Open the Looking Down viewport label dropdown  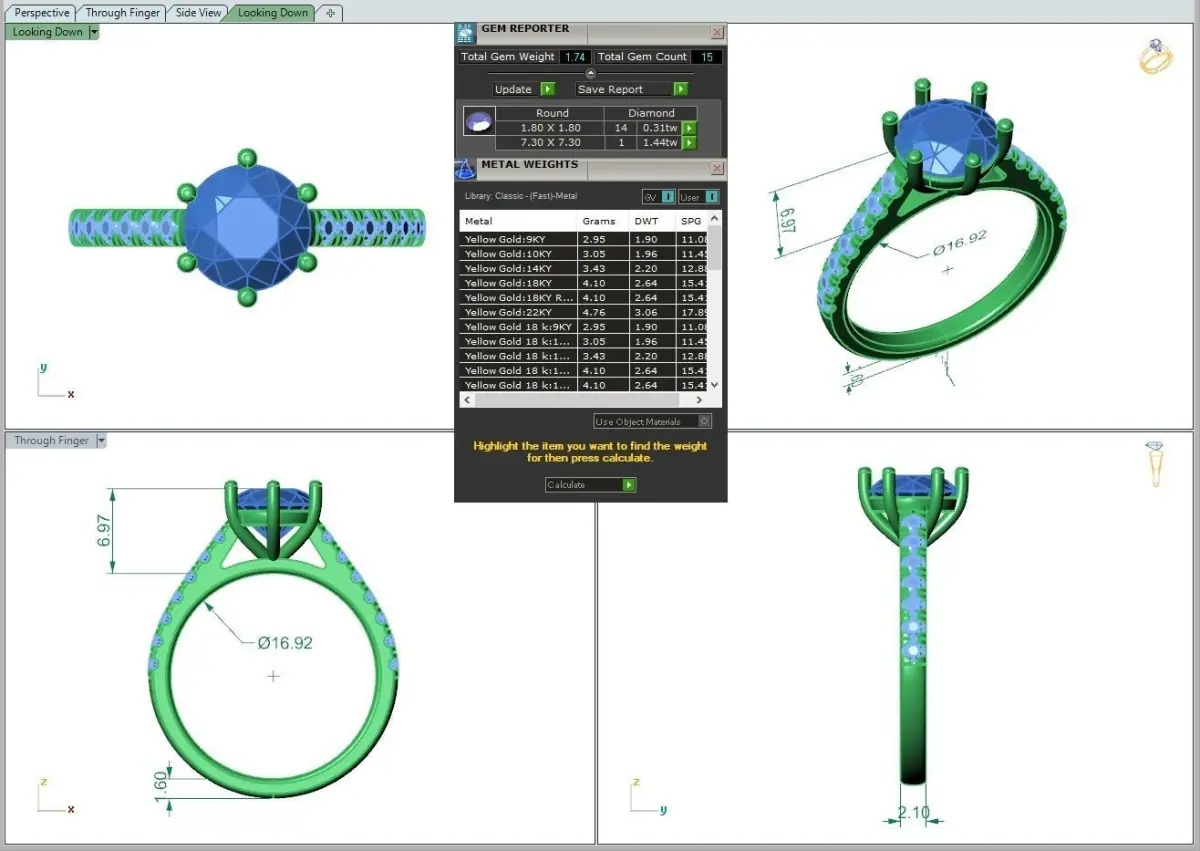tap(94, 32)
